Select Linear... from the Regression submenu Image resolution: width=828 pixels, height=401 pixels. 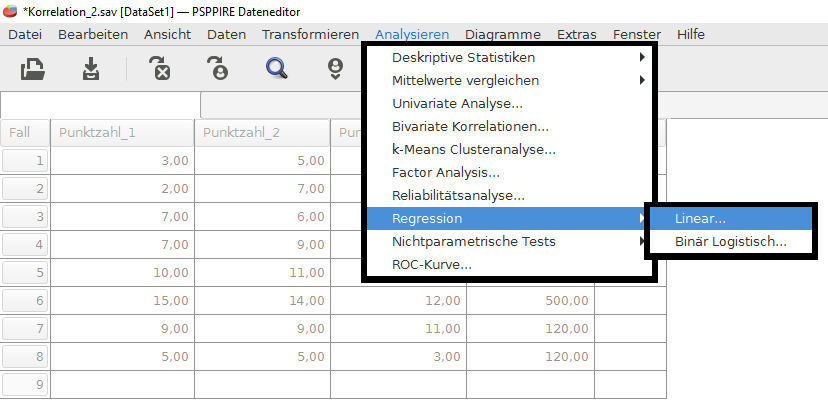coord(700,219)
